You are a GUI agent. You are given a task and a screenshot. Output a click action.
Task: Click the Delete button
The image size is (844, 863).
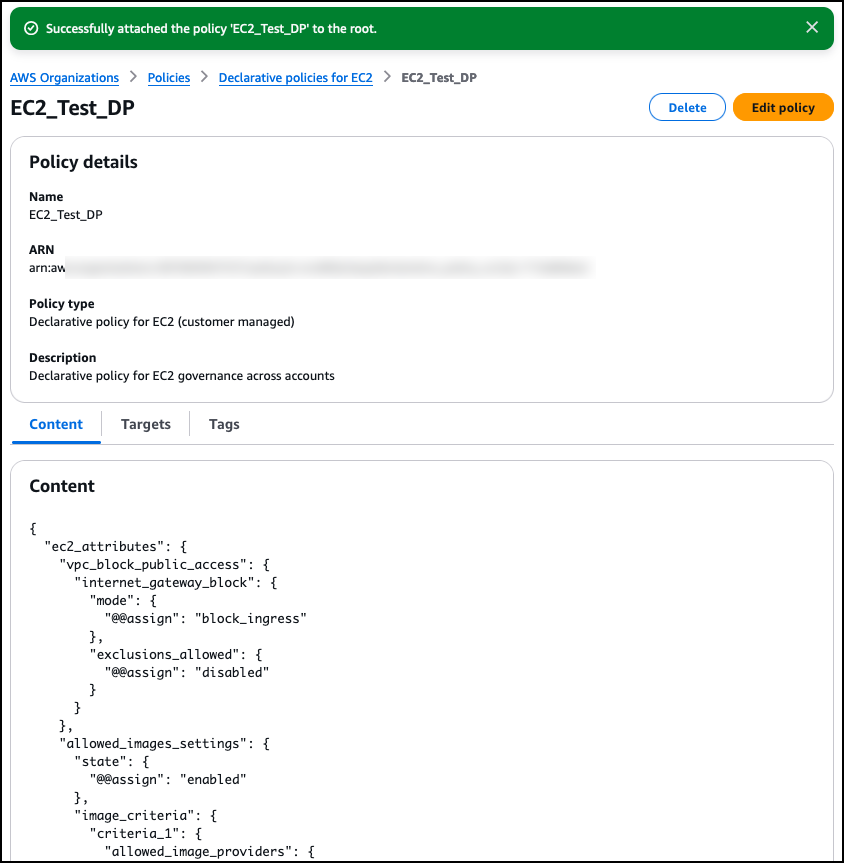pyautogui.click(x=687, y=107)
